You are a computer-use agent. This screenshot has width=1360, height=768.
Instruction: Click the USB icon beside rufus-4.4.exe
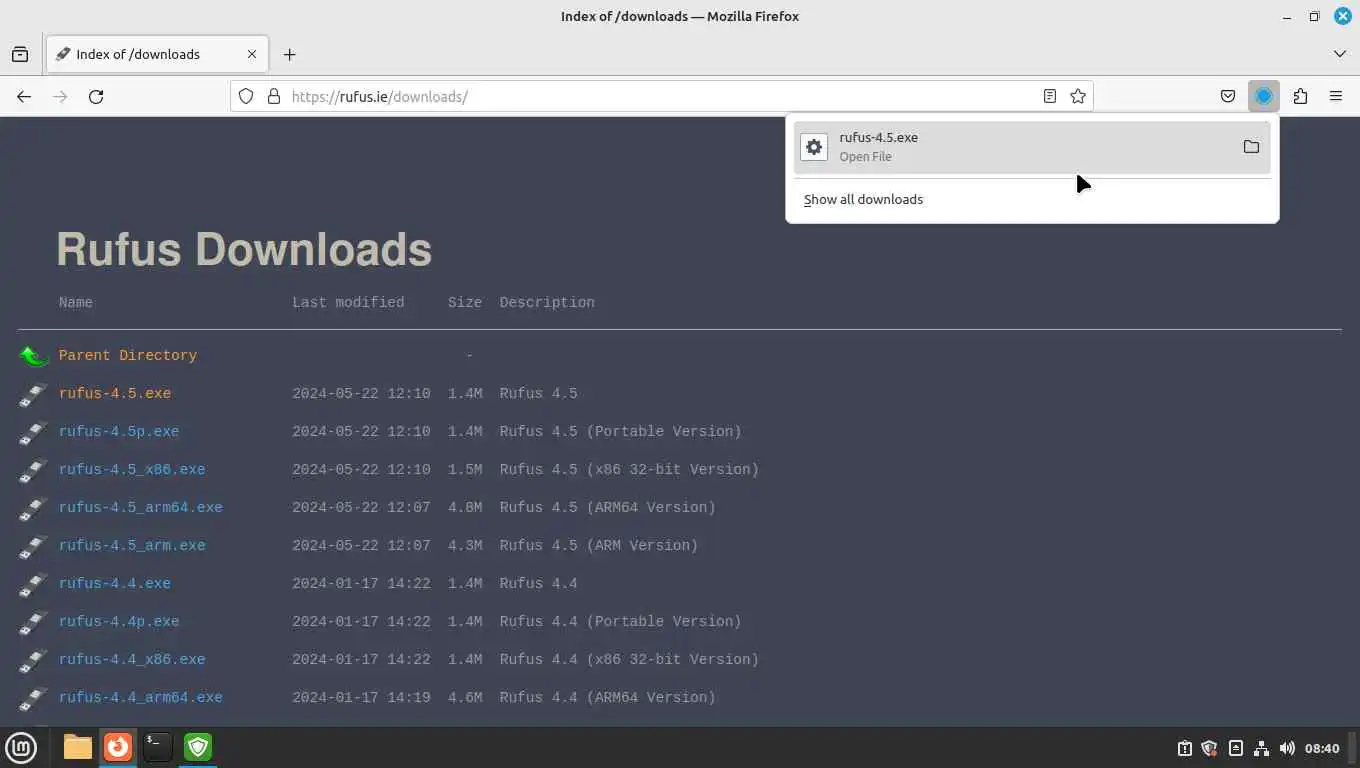tap(33, 584)
